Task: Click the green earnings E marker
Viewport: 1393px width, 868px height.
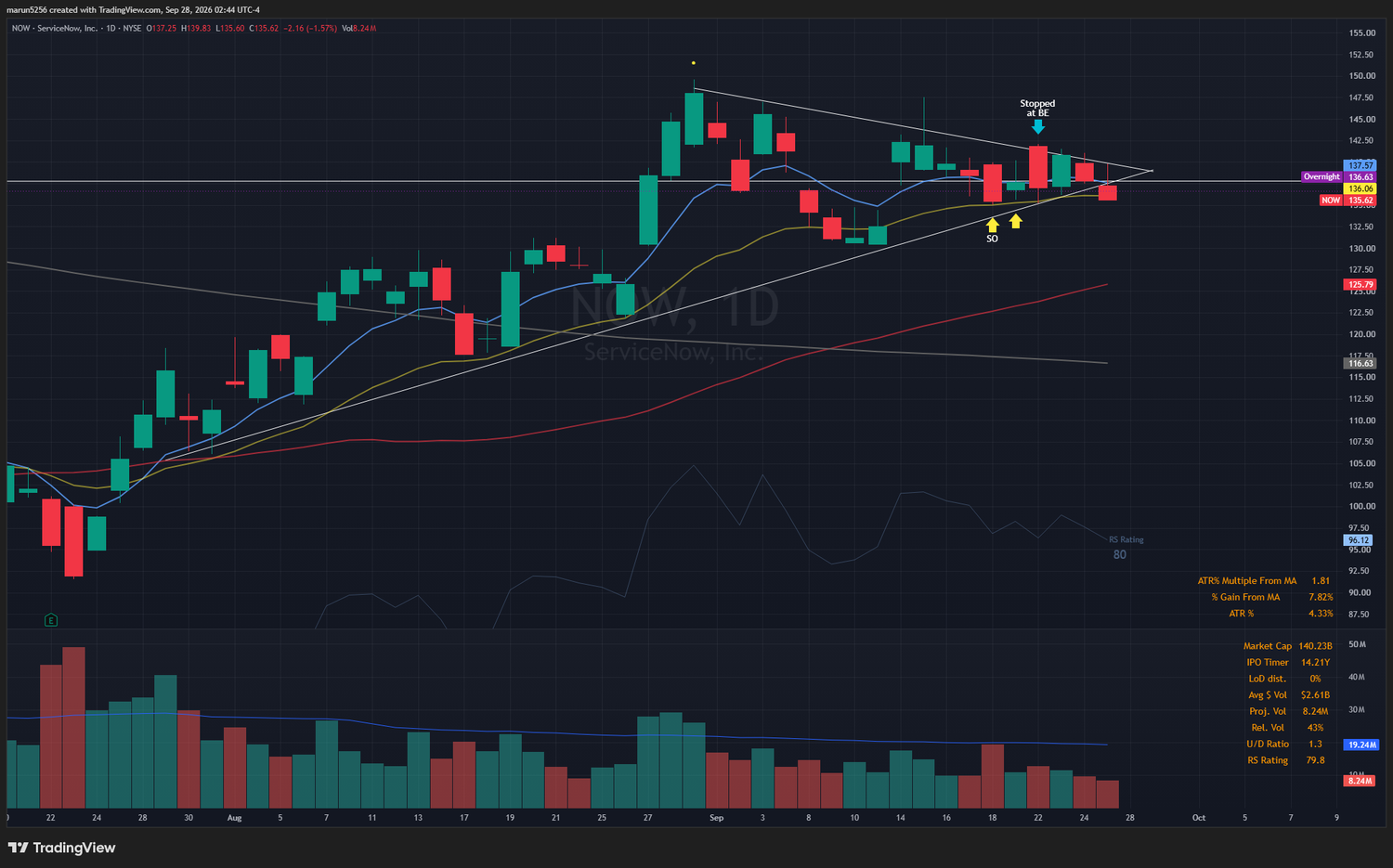Action: tap(51, 620)
